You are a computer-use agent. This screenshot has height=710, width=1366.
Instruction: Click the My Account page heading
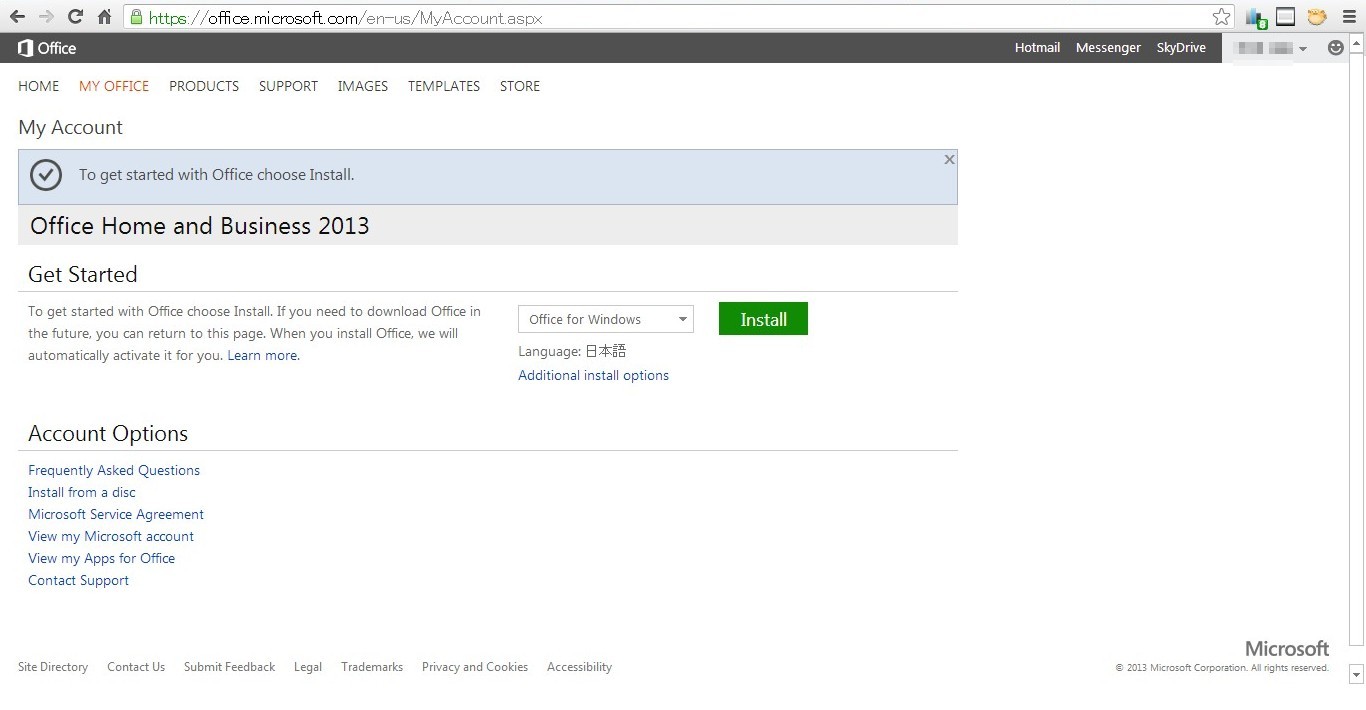pos(70,127)
